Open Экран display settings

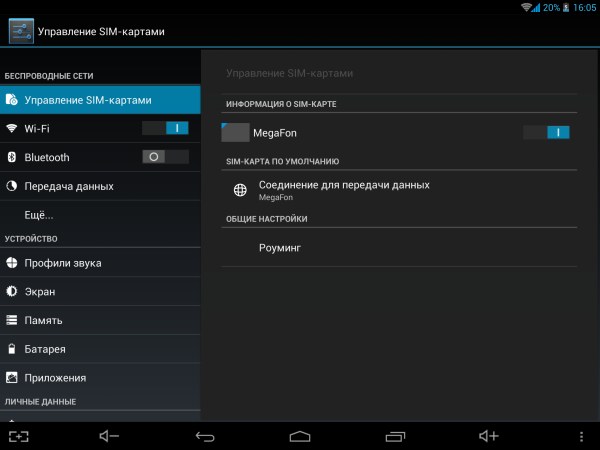point(100,291)
